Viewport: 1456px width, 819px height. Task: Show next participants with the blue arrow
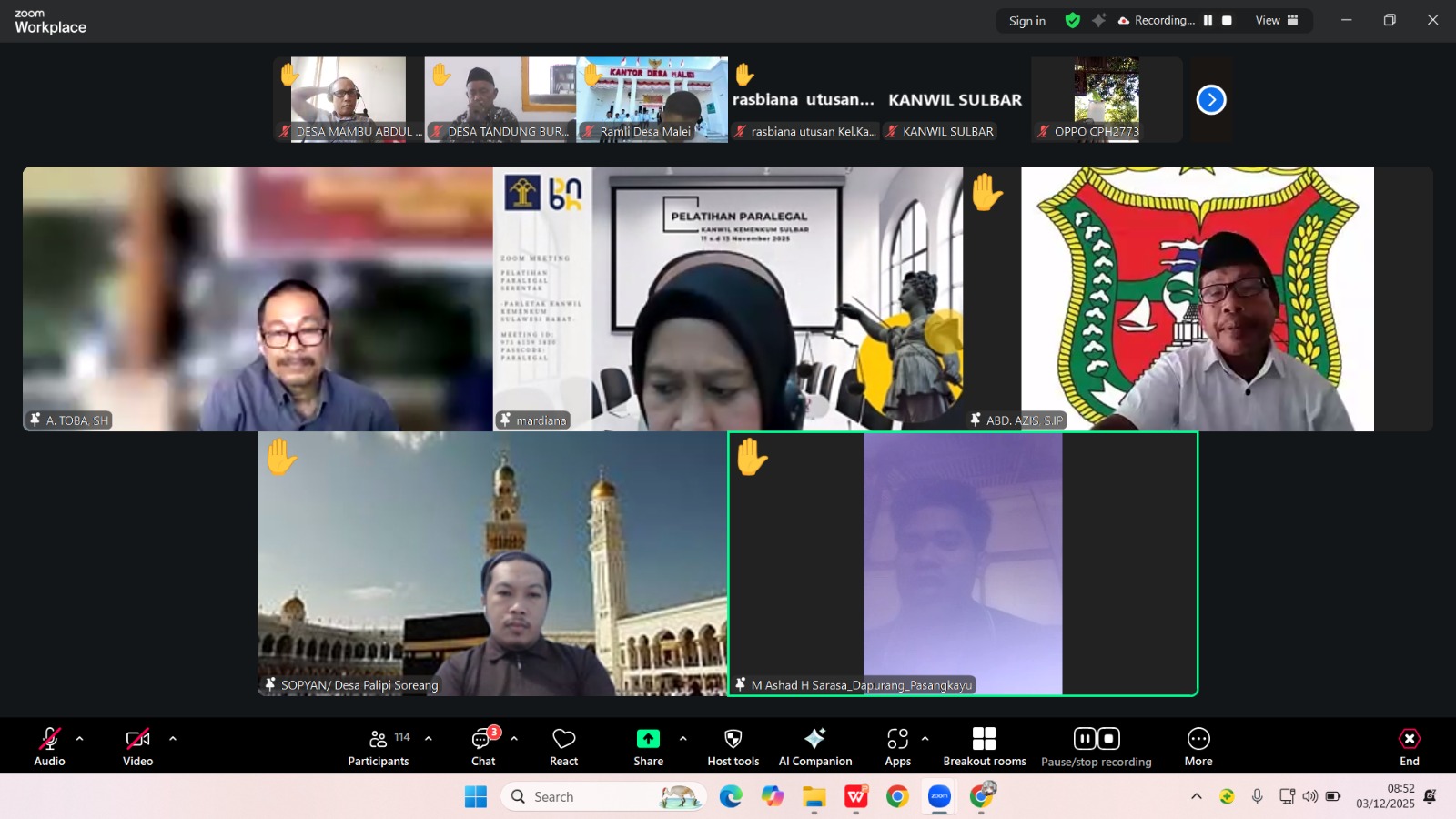point(1210,99)
